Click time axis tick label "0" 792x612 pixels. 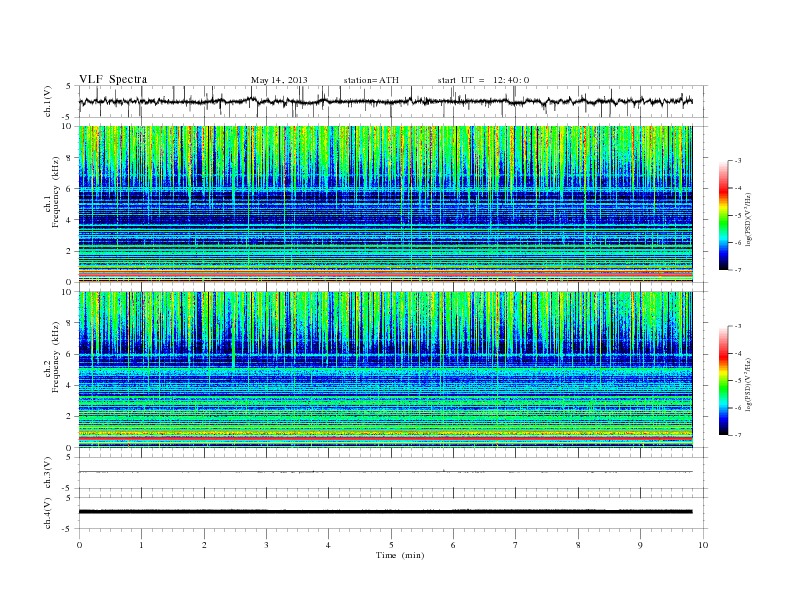point(79,545)
